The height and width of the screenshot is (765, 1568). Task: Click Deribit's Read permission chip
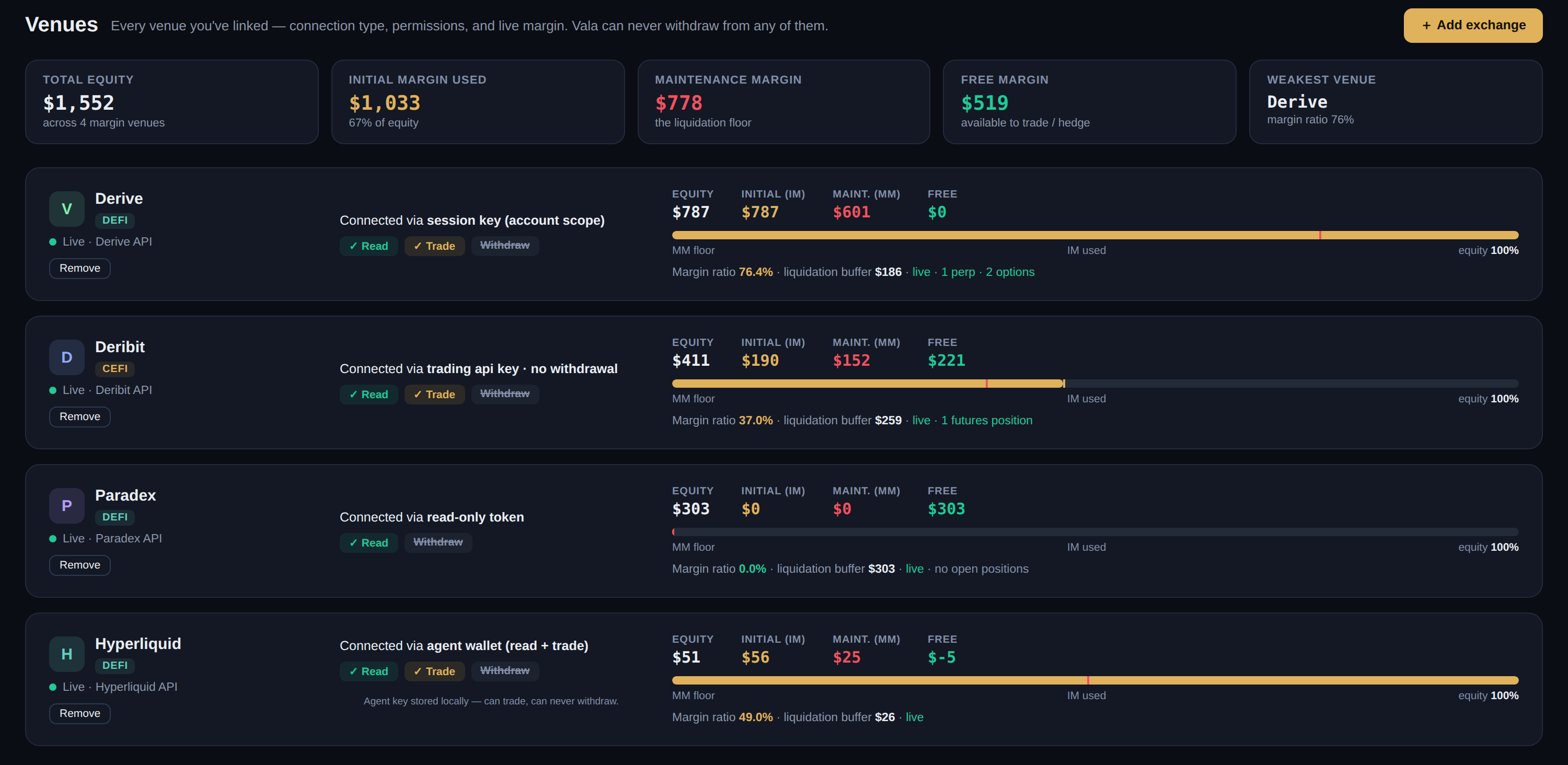pyautogui.click(x=369, y=395)
